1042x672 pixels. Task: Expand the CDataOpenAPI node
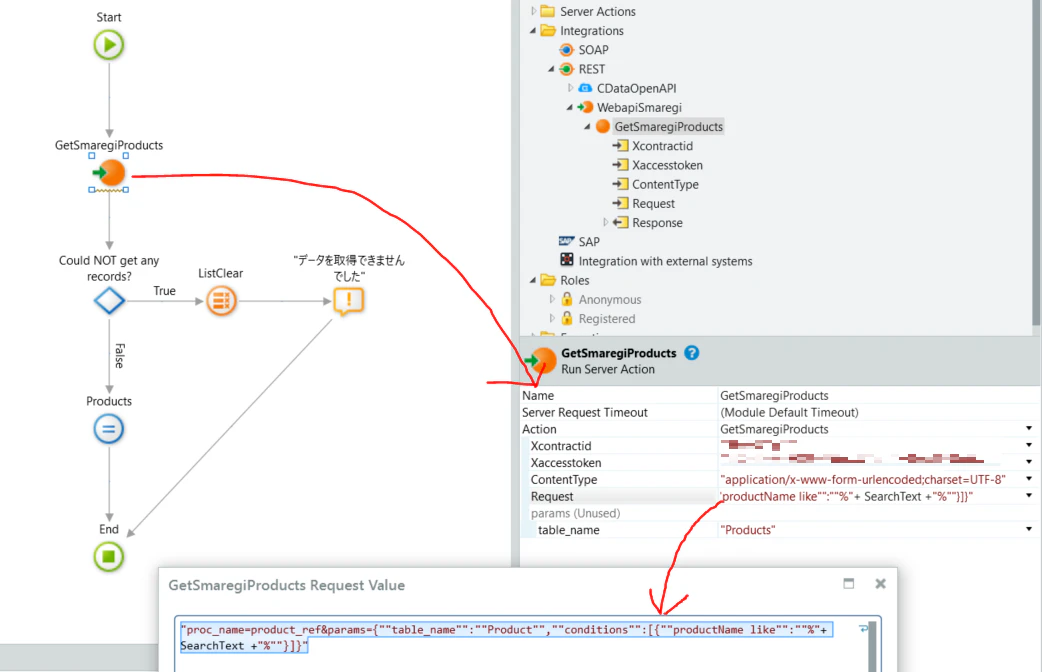click(x=570, y=88)
